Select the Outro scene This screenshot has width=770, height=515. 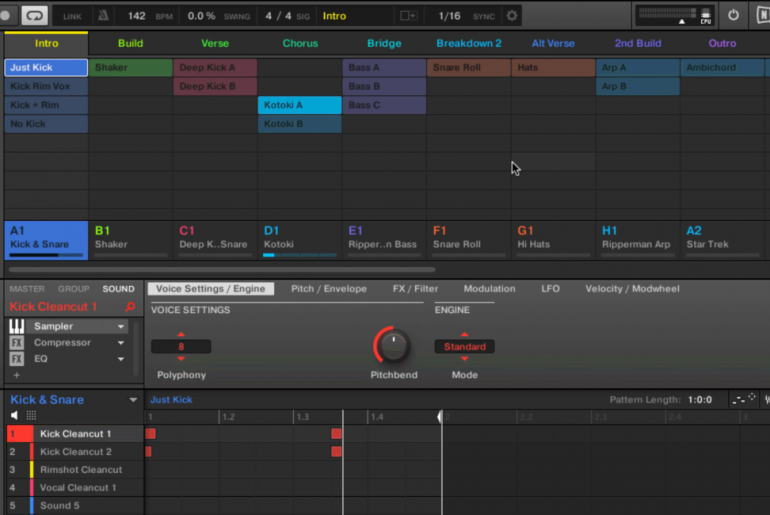(x=722, y=43)
